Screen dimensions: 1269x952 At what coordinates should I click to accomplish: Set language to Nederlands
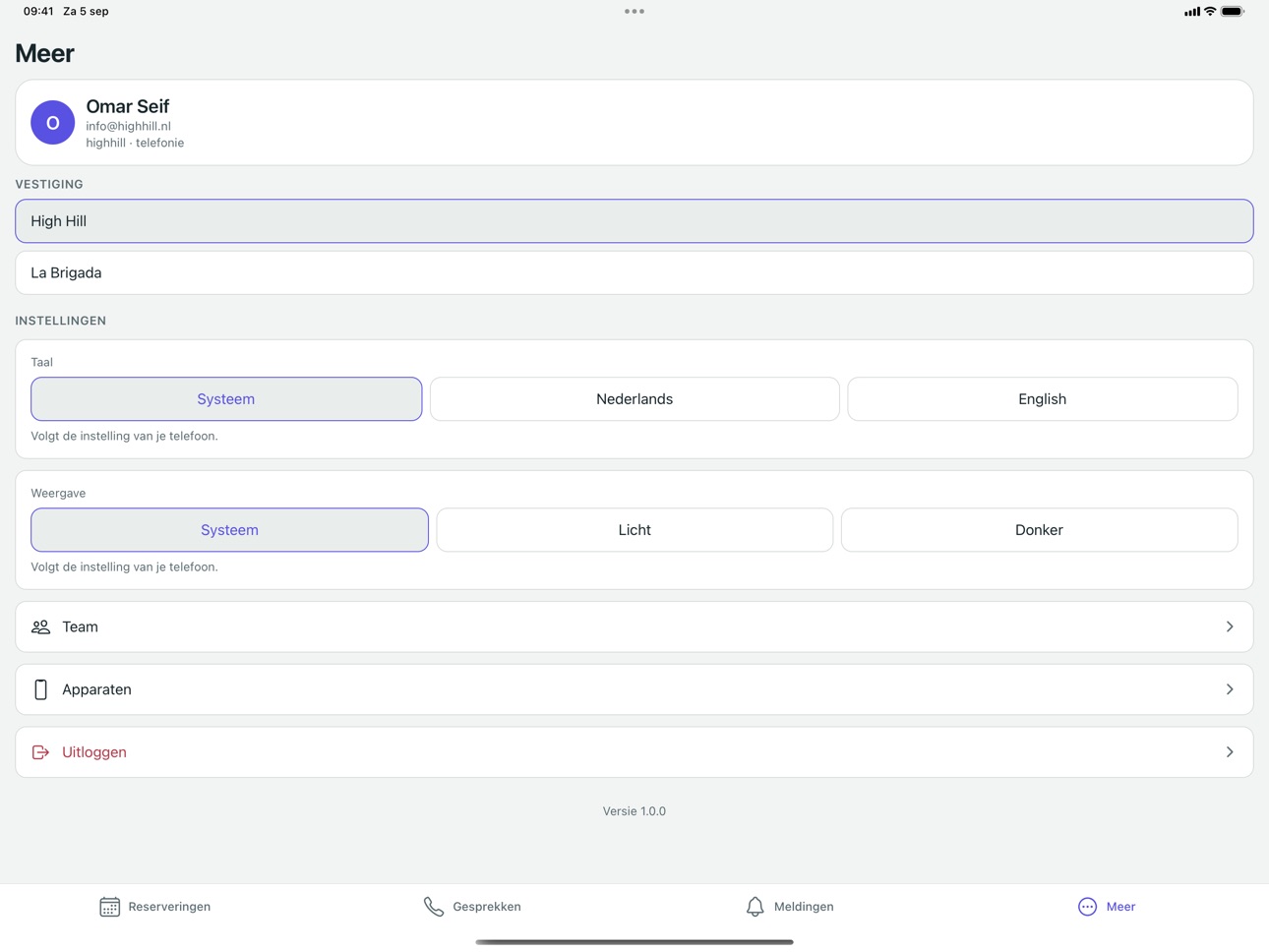(x=634, y=399)
